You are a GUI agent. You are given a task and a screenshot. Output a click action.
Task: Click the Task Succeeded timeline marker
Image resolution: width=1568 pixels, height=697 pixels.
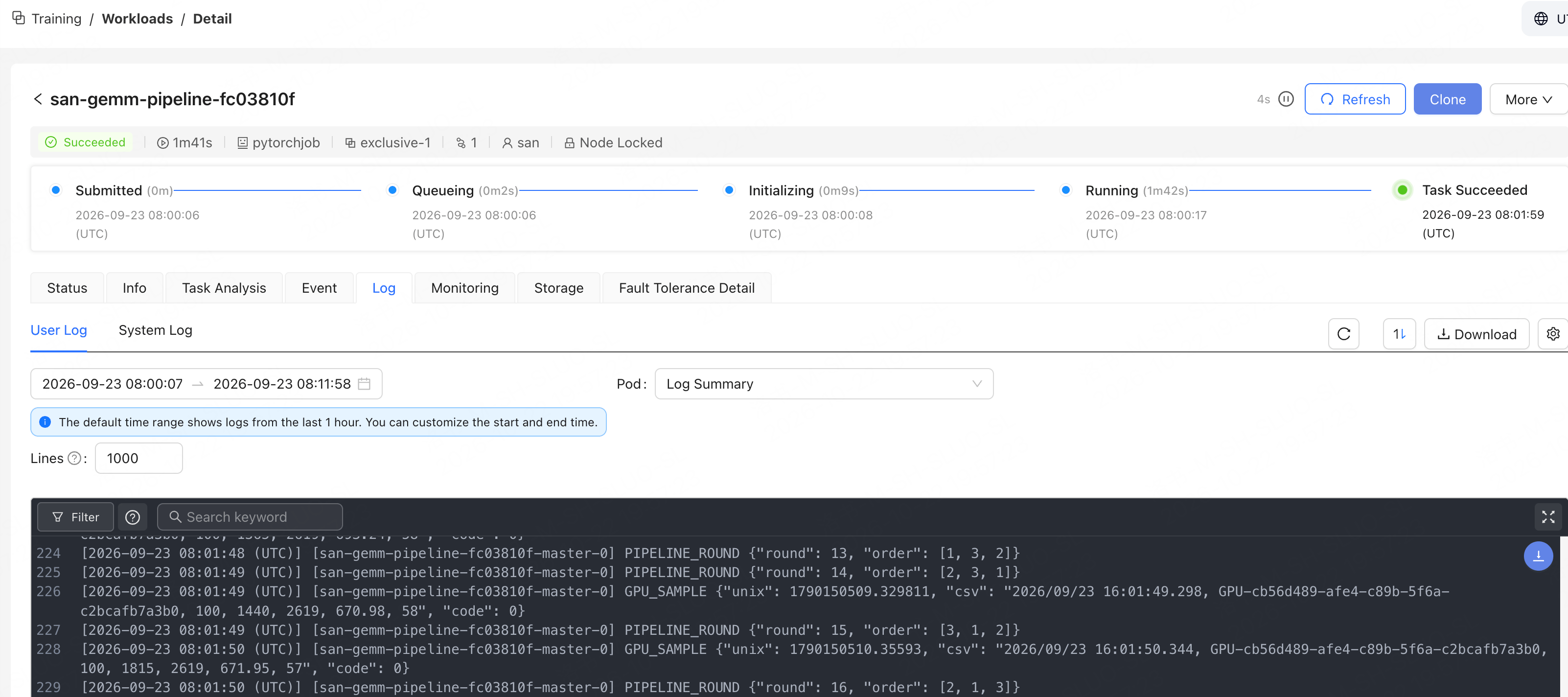pyautogui.click(x=1402, y=190)
